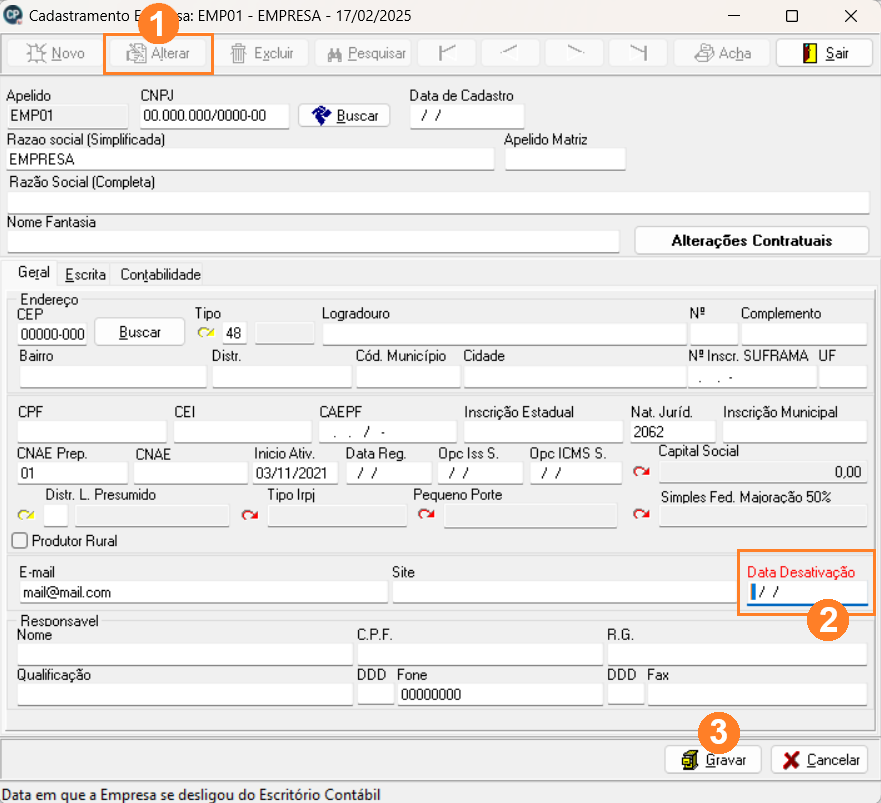Click the Responsavel Nome field
The height and width of the screenshot is (803, 881).
185,655
